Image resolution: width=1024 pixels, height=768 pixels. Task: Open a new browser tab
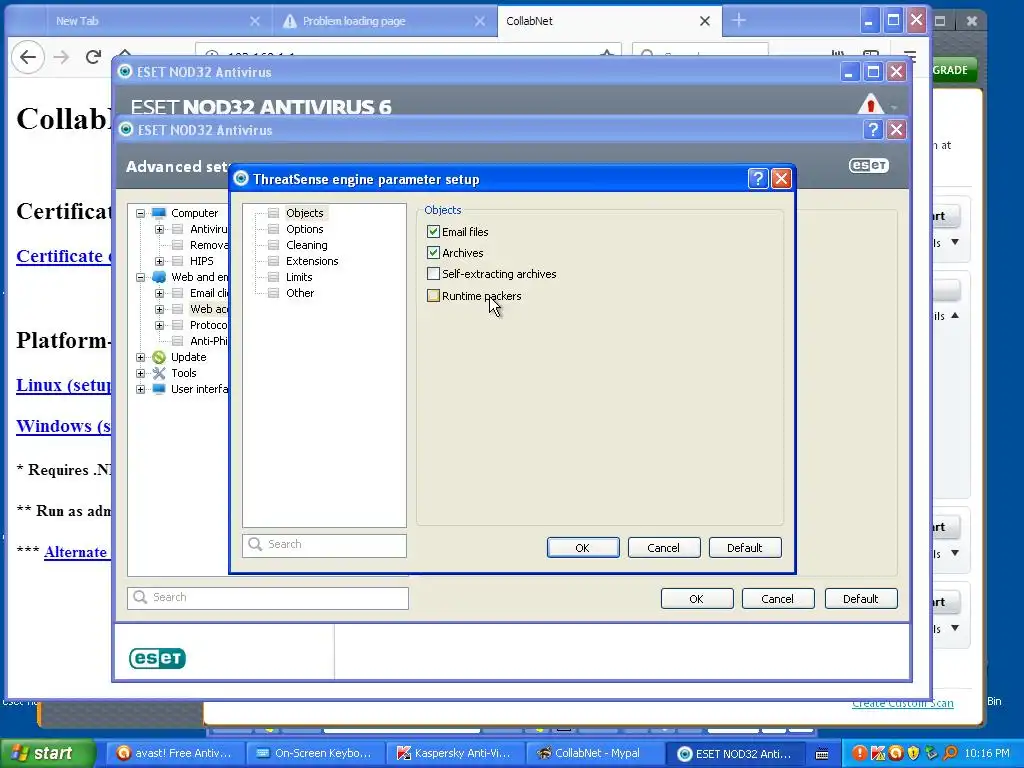click(x=739, y=21)
